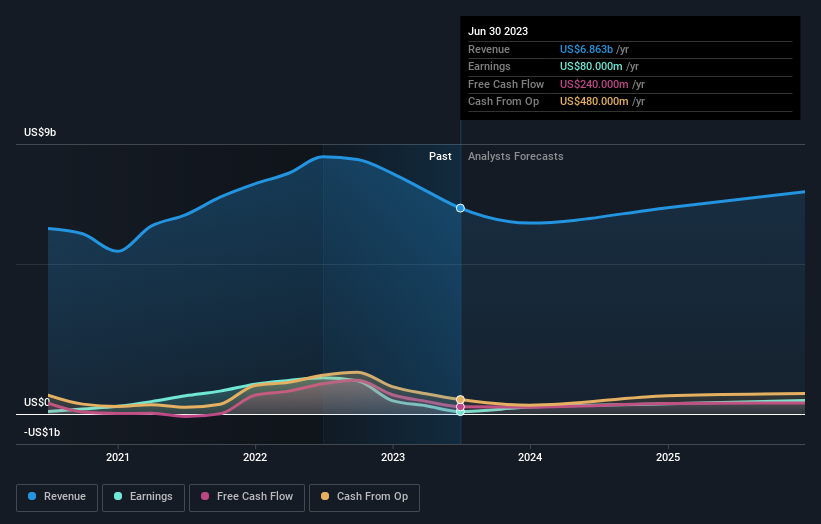Click the Analysts Forecasts label
821x524 pixels.
point(516,157)
